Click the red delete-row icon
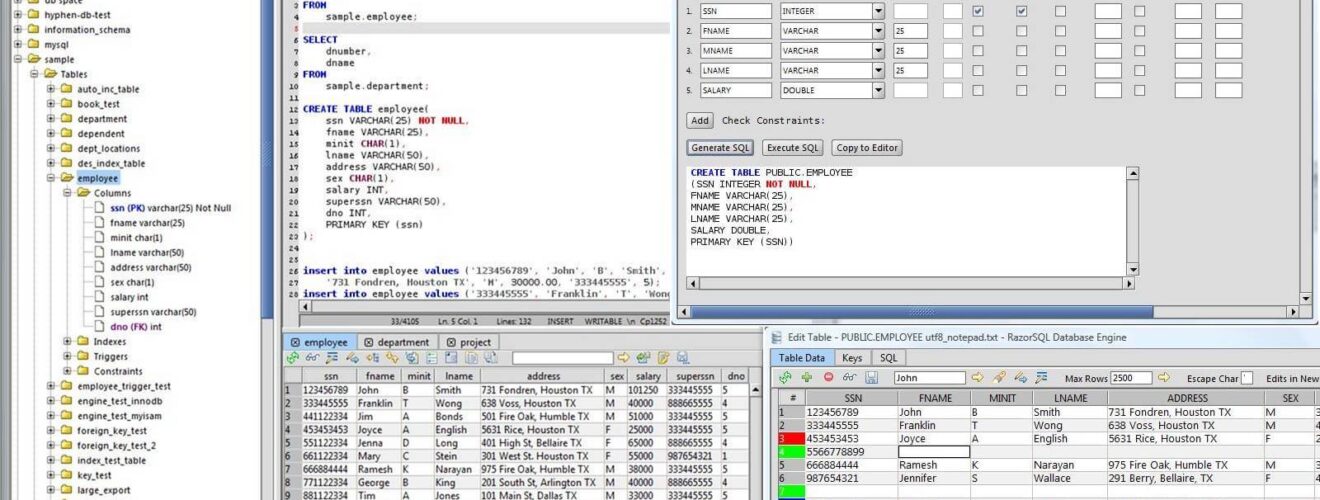Viewport: 1320px width, 500px height. point(829,378)
